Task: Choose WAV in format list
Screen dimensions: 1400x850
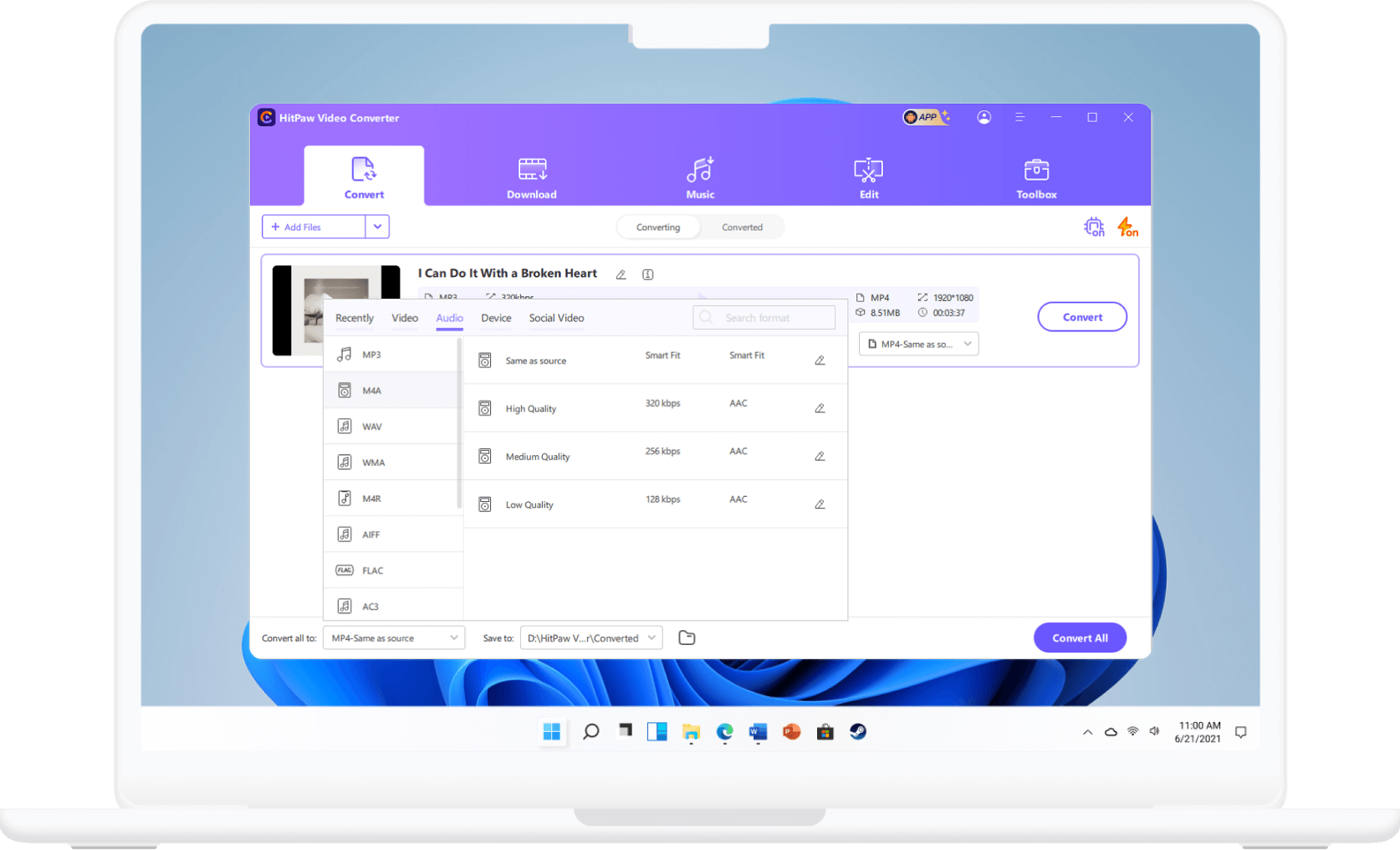Action: (x=391, y=427)
